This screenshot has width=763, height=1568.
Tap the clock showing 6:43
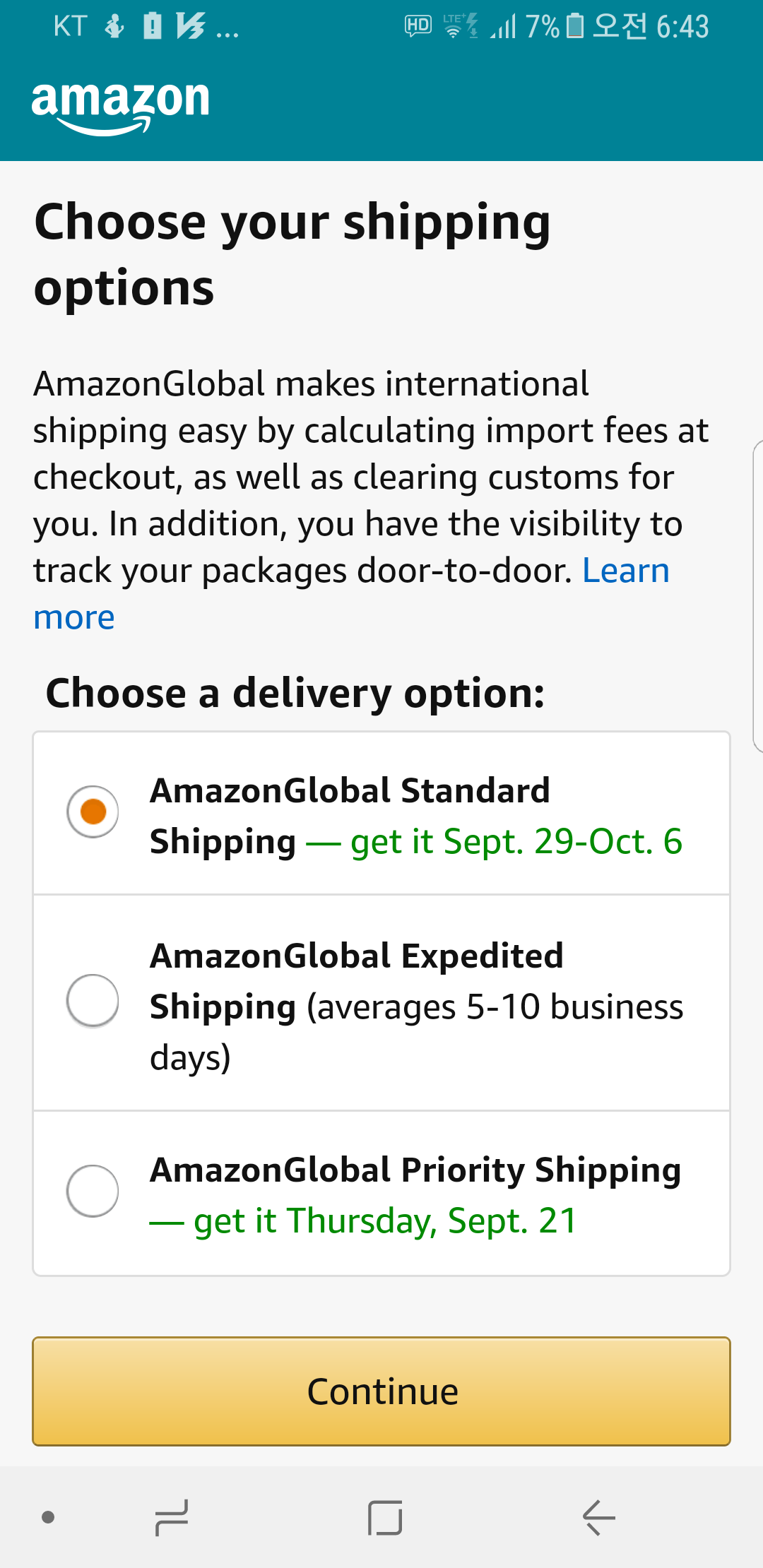coord(682,27)
